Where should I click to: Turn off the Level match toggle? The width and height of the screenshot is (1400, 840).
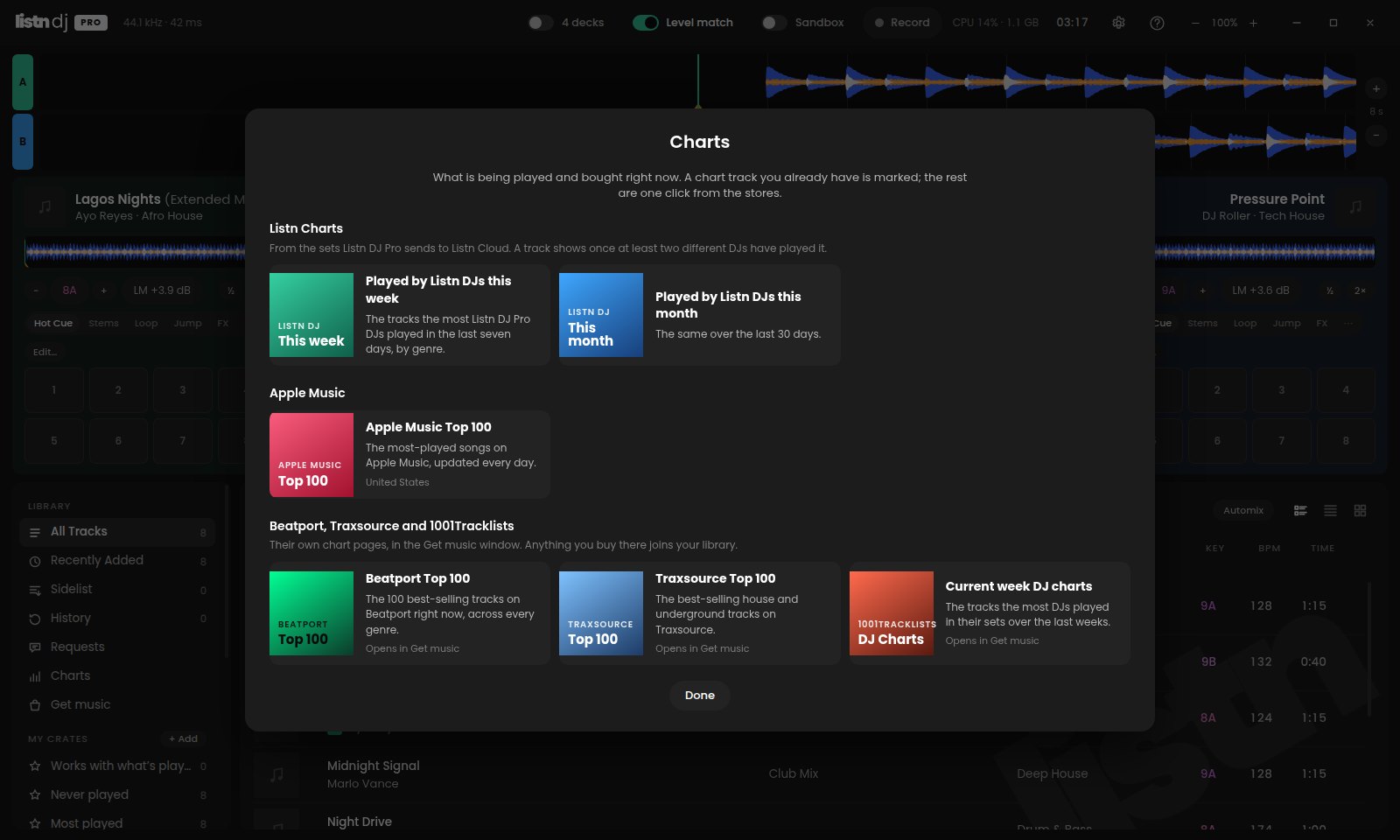[x=646, y=23]
